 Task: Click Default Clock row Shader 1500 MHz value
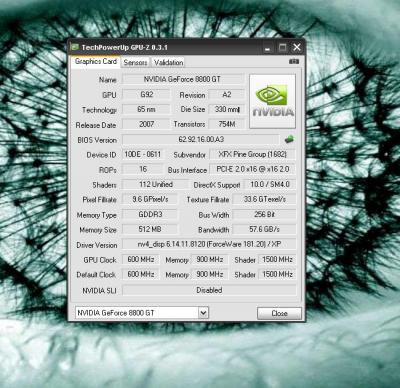[x=277, y=274]
